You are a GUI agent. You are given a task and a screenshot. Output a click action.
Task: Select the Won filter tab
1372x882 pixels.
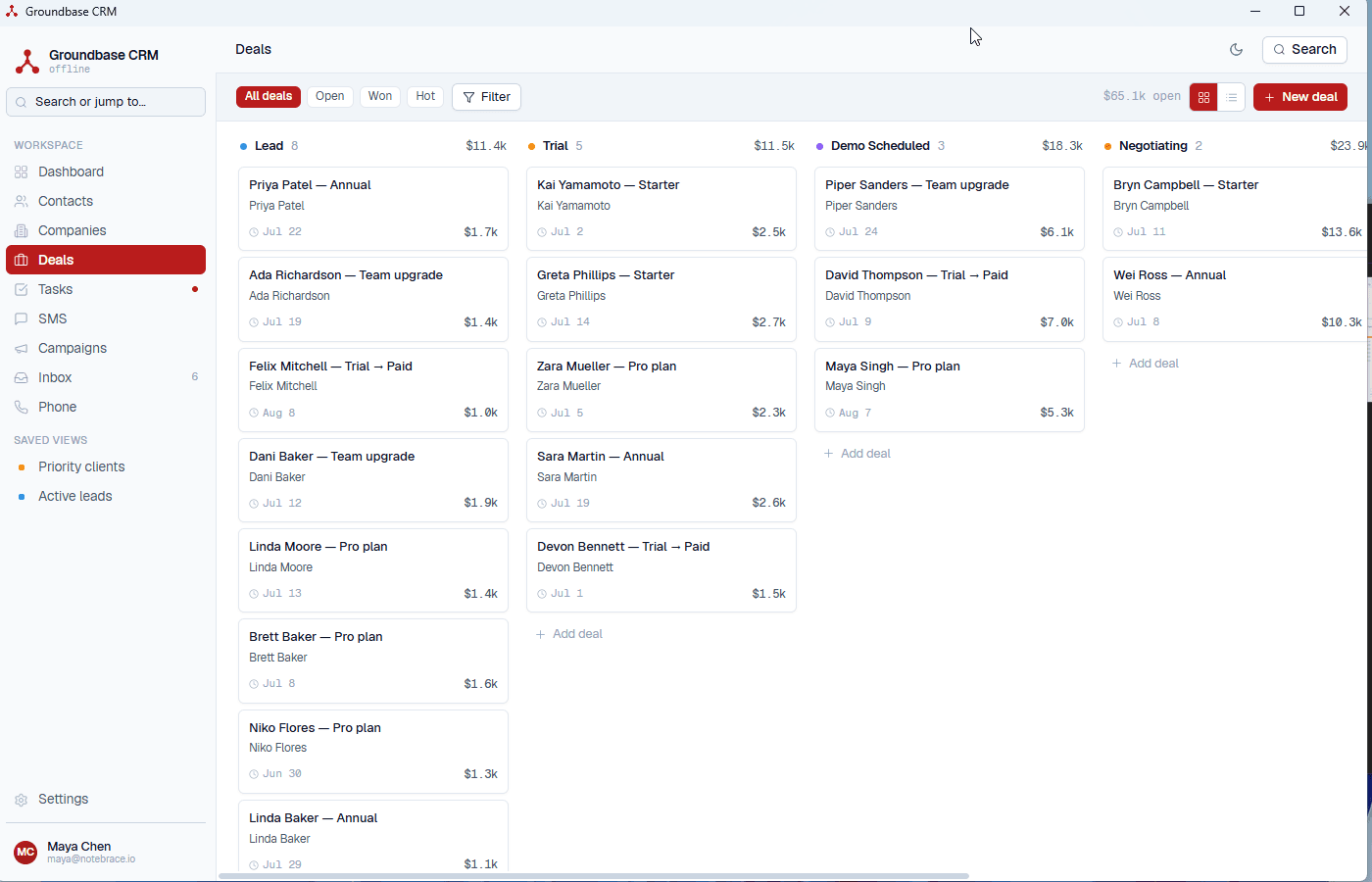pos(380,96)
